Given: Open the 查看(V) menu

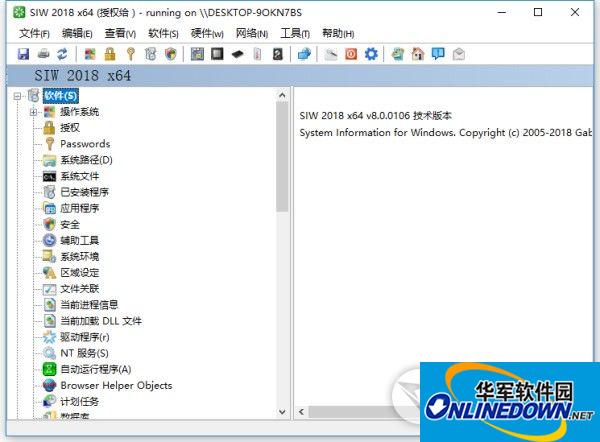Looking at the screenshot, I should tap(120, 33).
